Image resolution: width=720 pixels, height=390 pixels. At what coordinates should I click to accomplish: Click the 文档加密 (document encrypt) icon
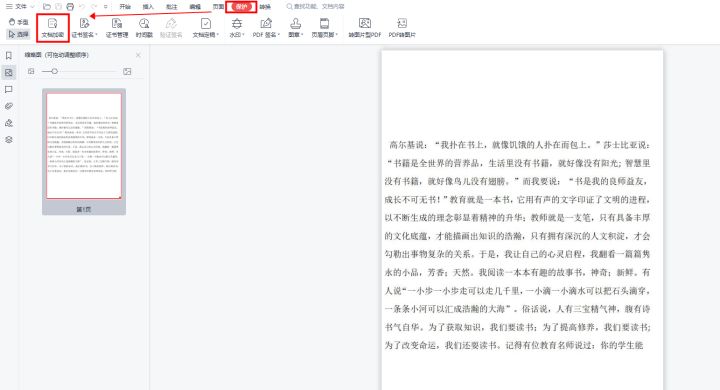point(53,23)
